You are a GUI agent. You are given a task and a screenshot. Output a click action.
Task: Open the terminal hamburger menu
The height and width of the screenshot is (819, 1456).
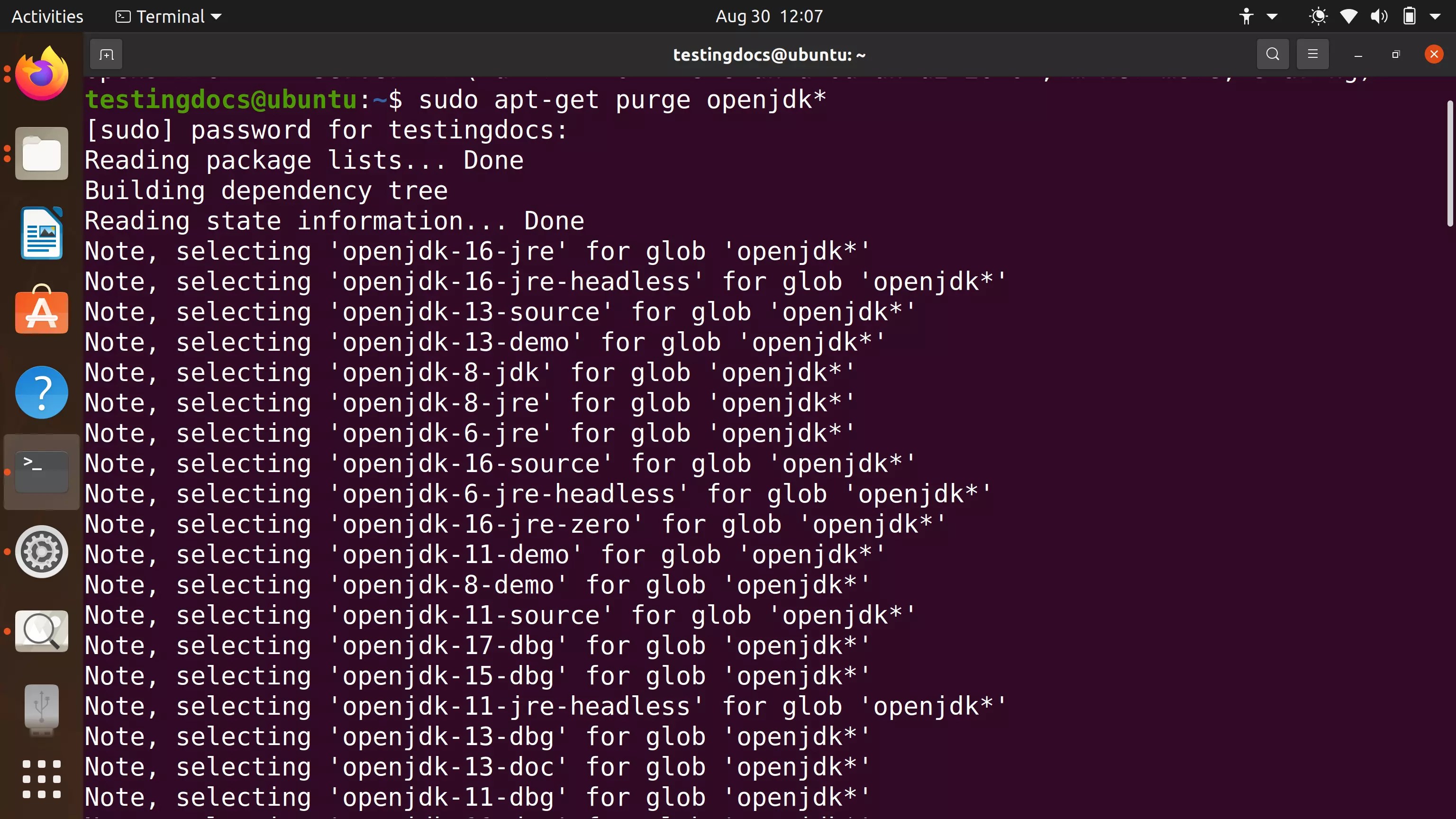pos(1312,54)
